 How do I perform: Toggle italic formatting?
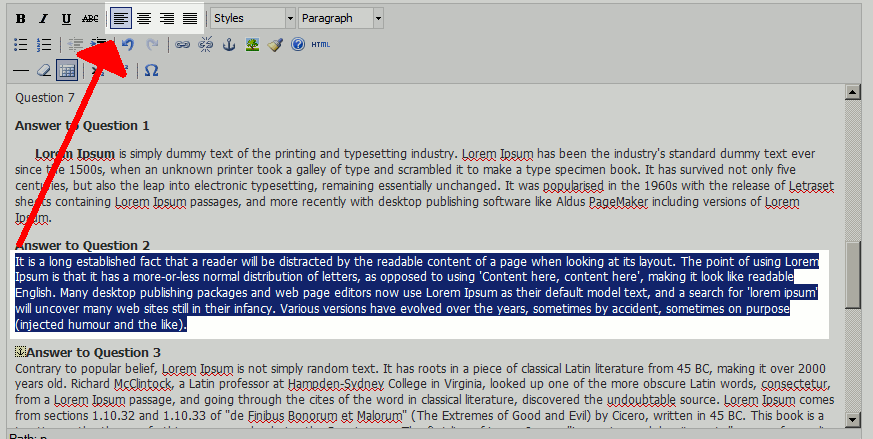(x=43, y=19)
